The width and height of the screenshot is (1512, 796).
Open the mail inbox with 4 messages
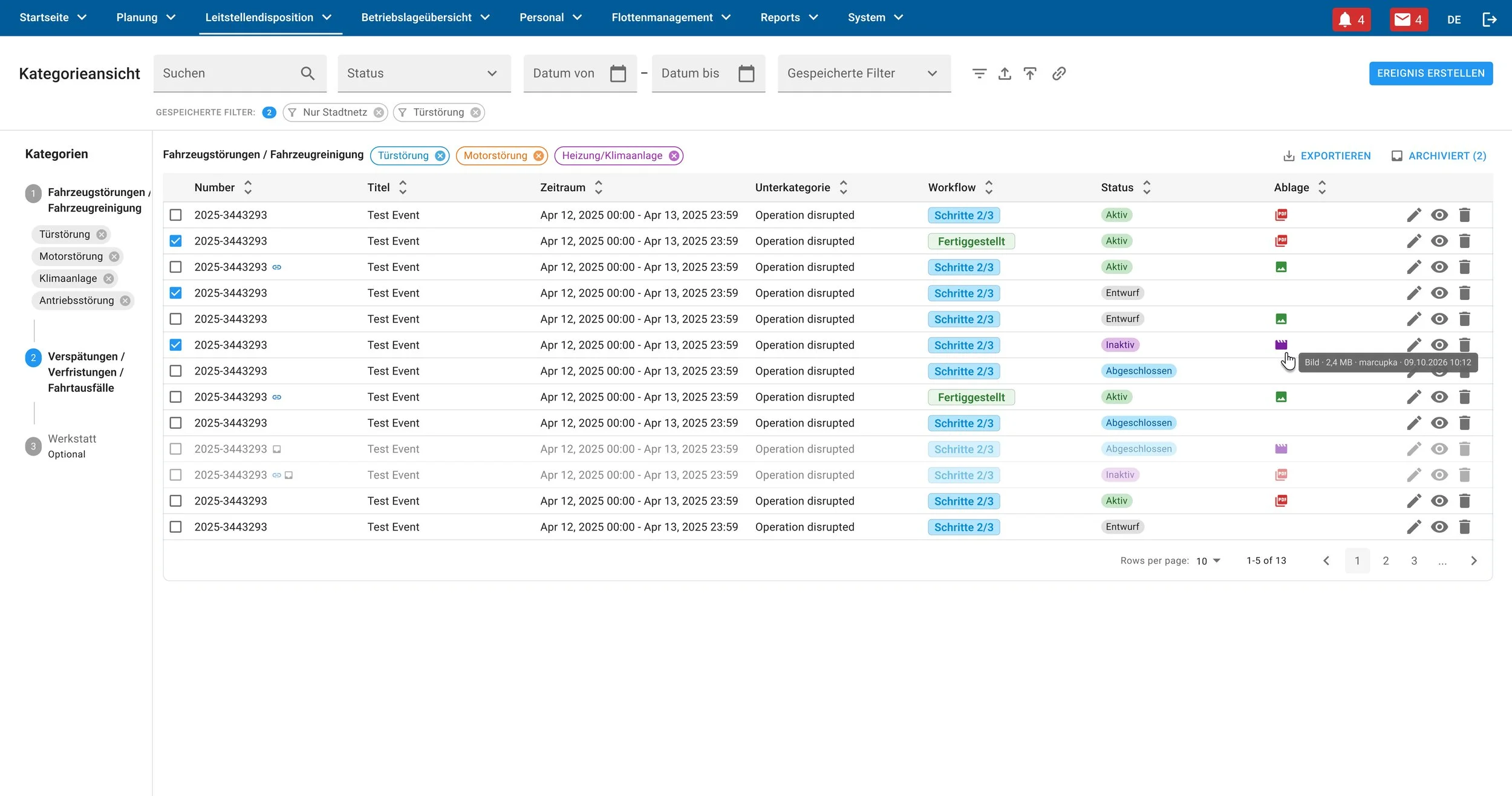pos(1409,19)
